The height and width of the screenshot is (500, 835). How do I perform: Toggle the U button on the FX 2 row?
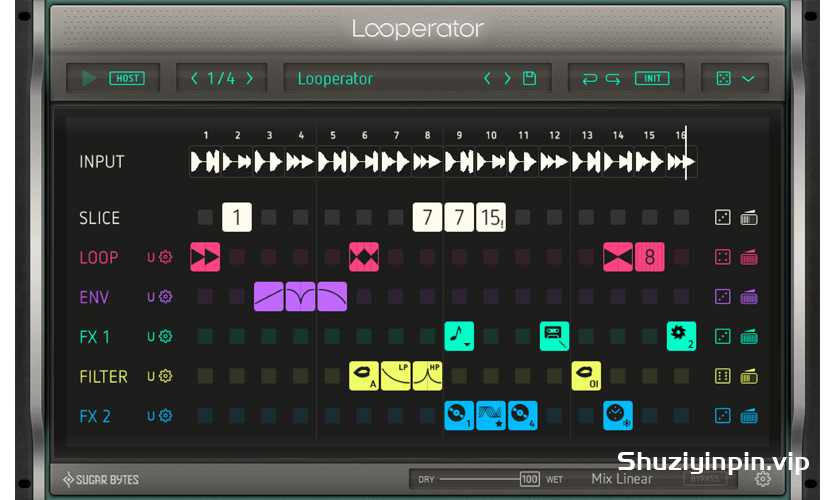(151, 416)
